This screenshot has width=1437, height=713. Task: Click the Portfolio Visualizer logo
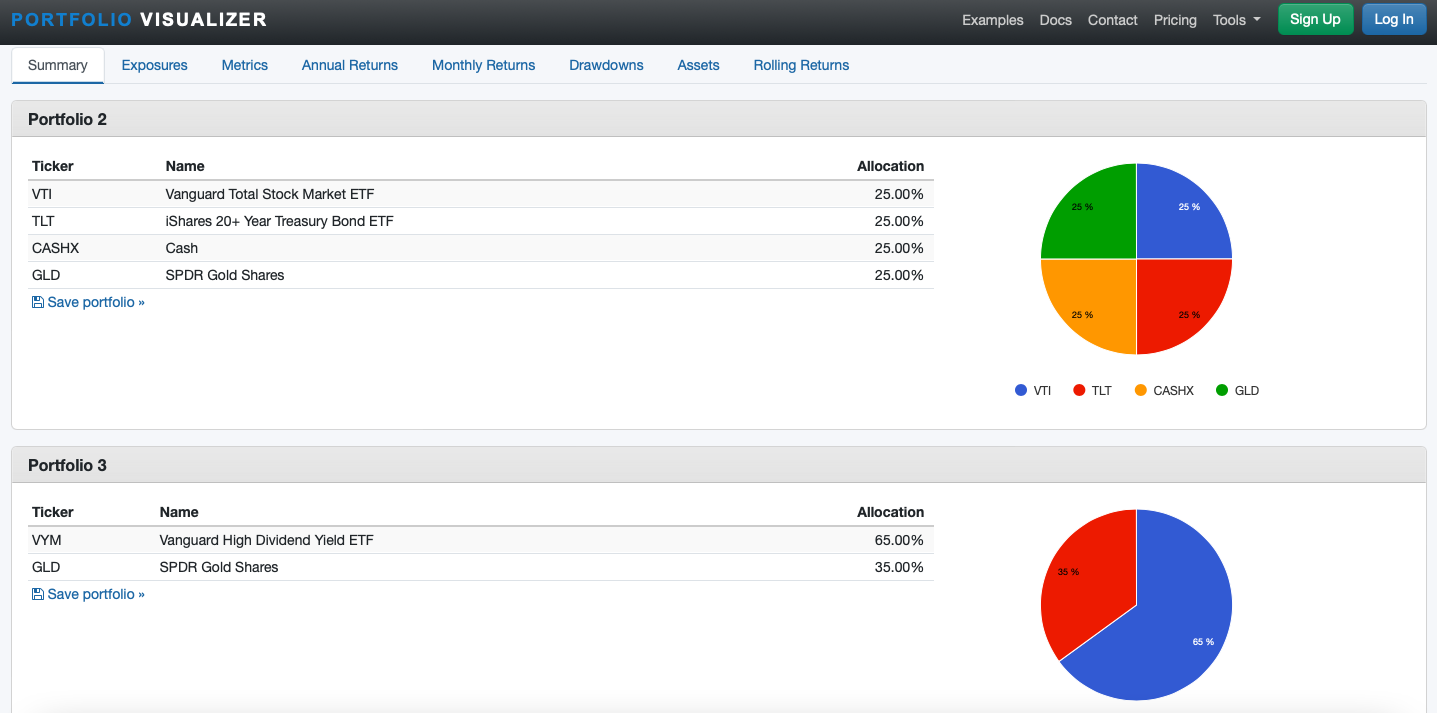coord(139,20)
